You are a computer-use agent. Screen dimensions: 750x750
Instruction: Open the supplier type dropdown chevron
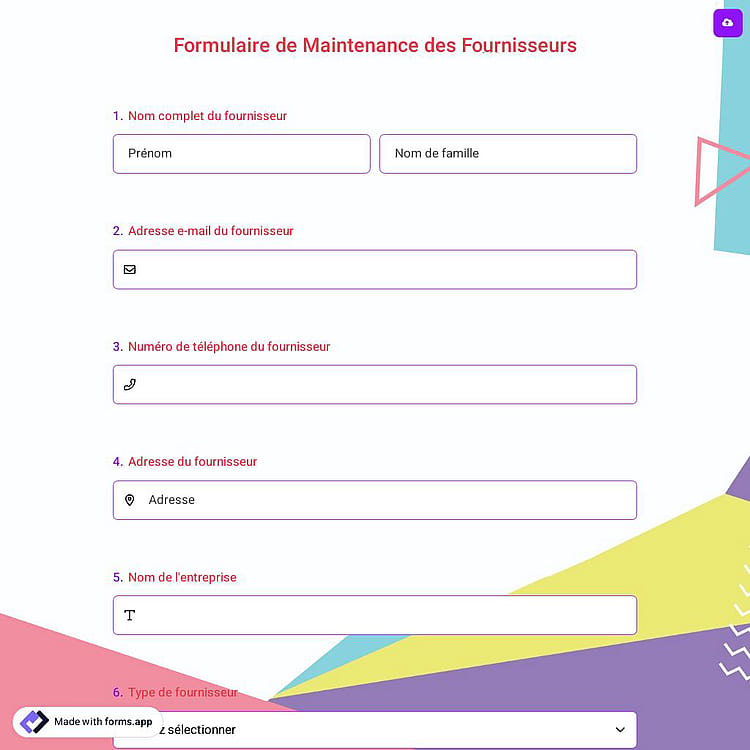pyautogui.click(x=620, y=729)
